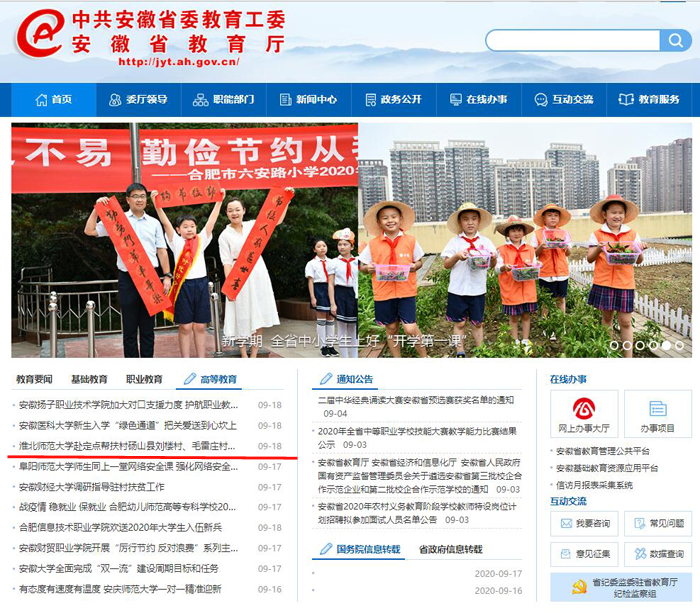Open the 淮北师范大学 poverty-relief news article
This screenshot has height=613, width=700.
coord(128,446)
